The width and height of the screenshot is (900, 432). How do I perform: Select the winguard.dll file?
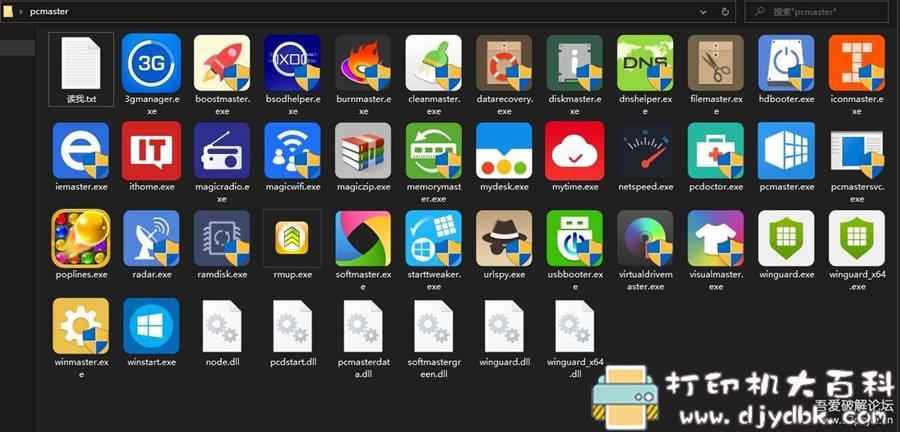coord(504,326)
